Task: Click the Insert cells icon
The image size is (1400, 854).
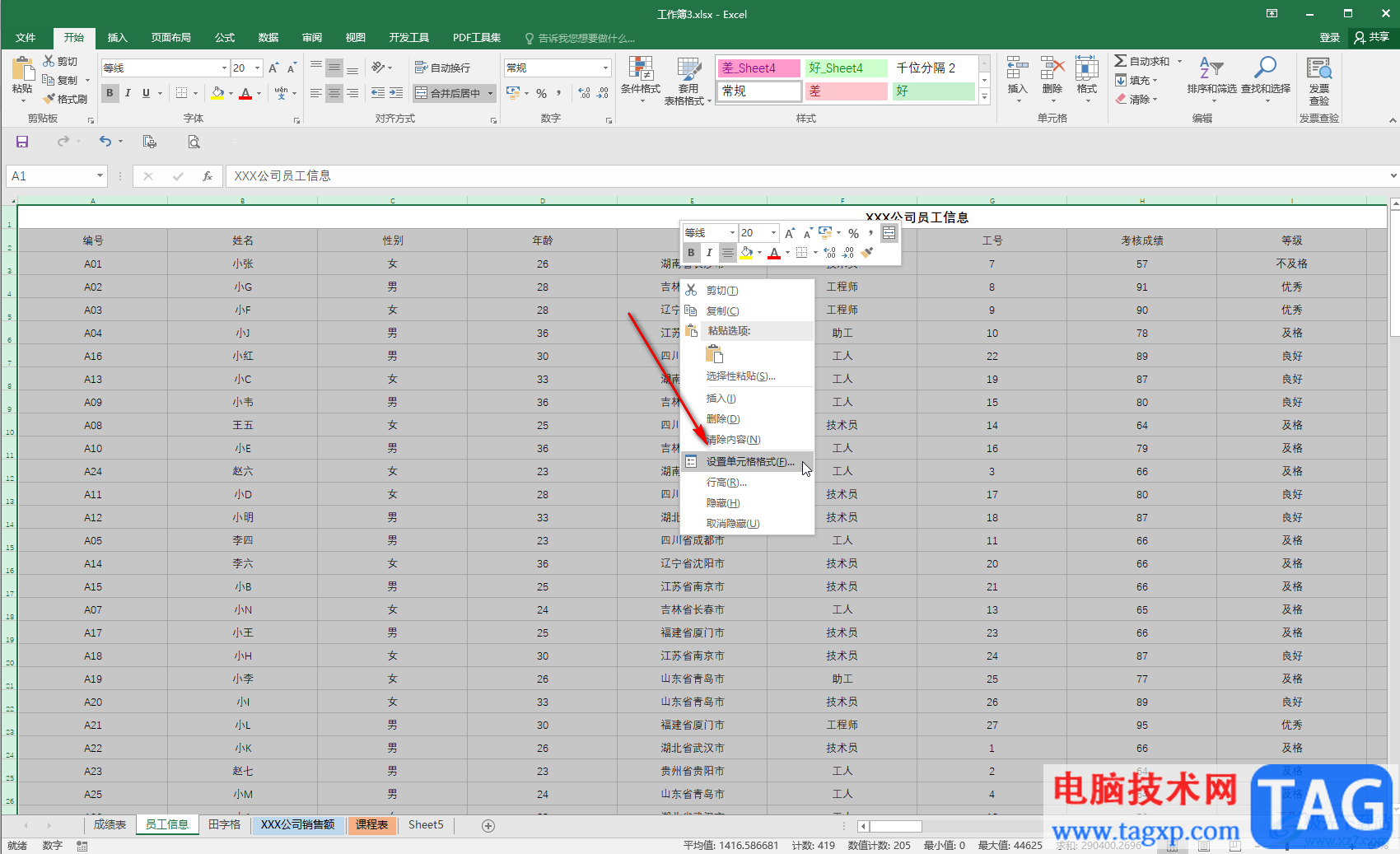Action: (1017, 68)
